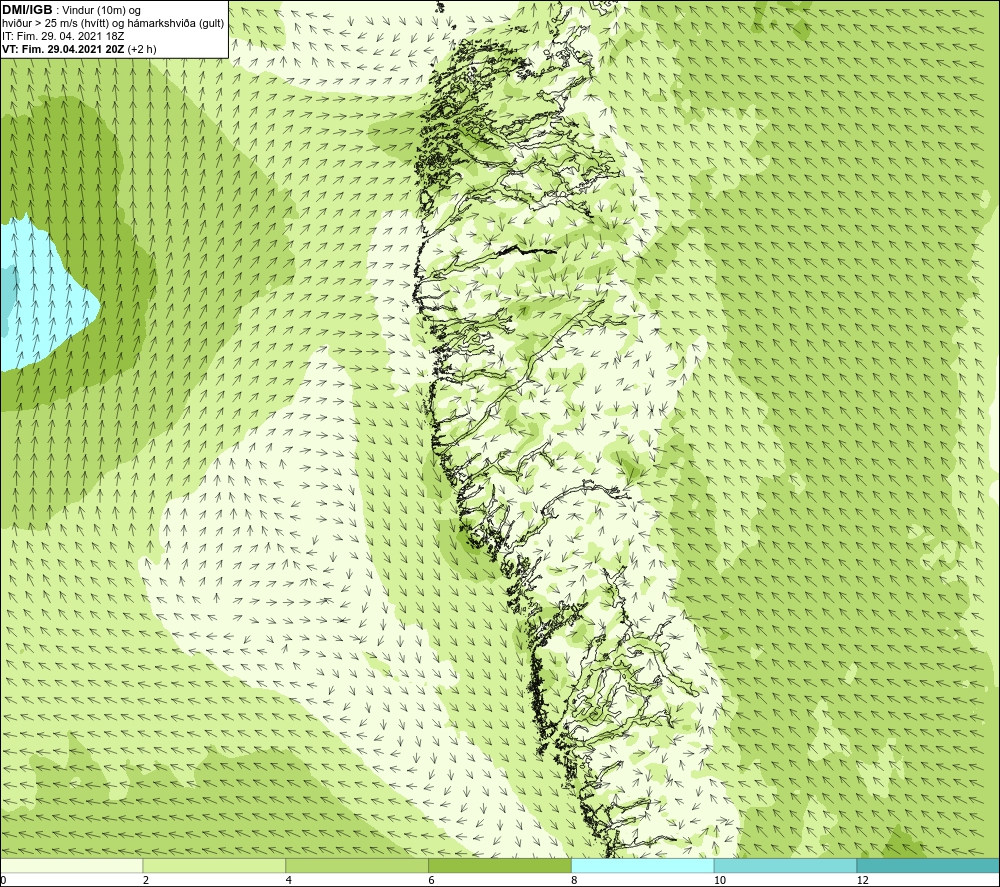Click the legend scale label '12'

[x=863, y=880]
